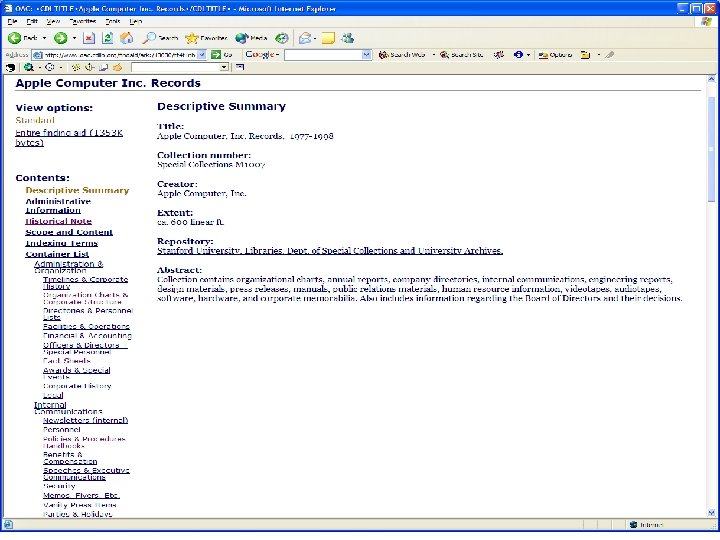Click in the address bar URL field

point(120,55)
